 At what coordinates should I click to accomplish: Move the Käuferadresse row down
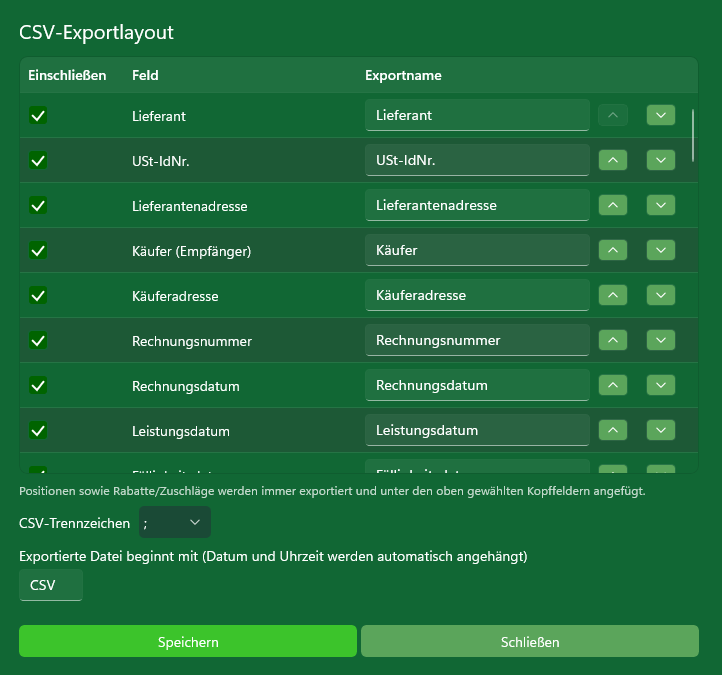(x=661, y=295)
